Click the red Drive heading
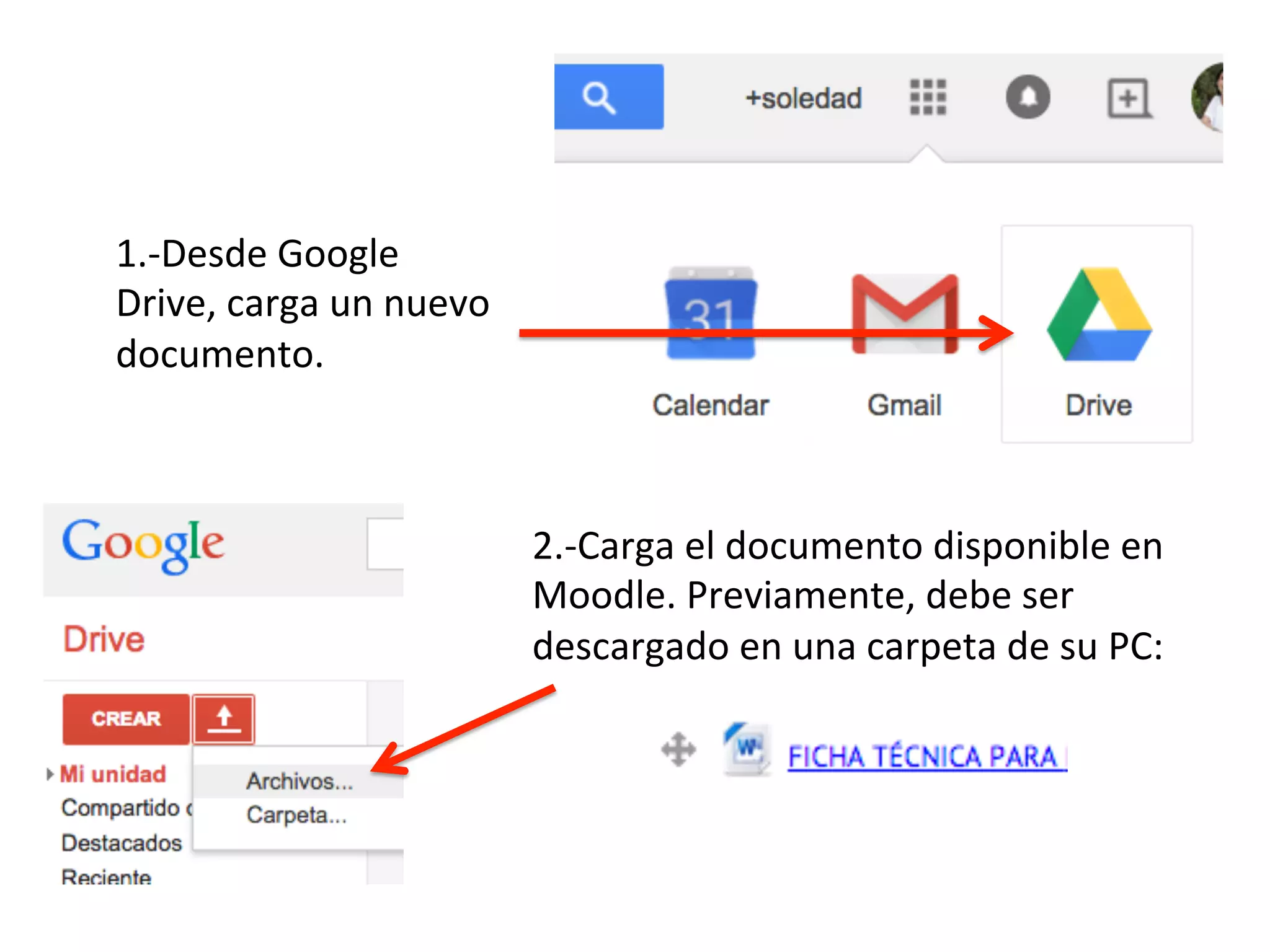 click(x=104, y=639)
